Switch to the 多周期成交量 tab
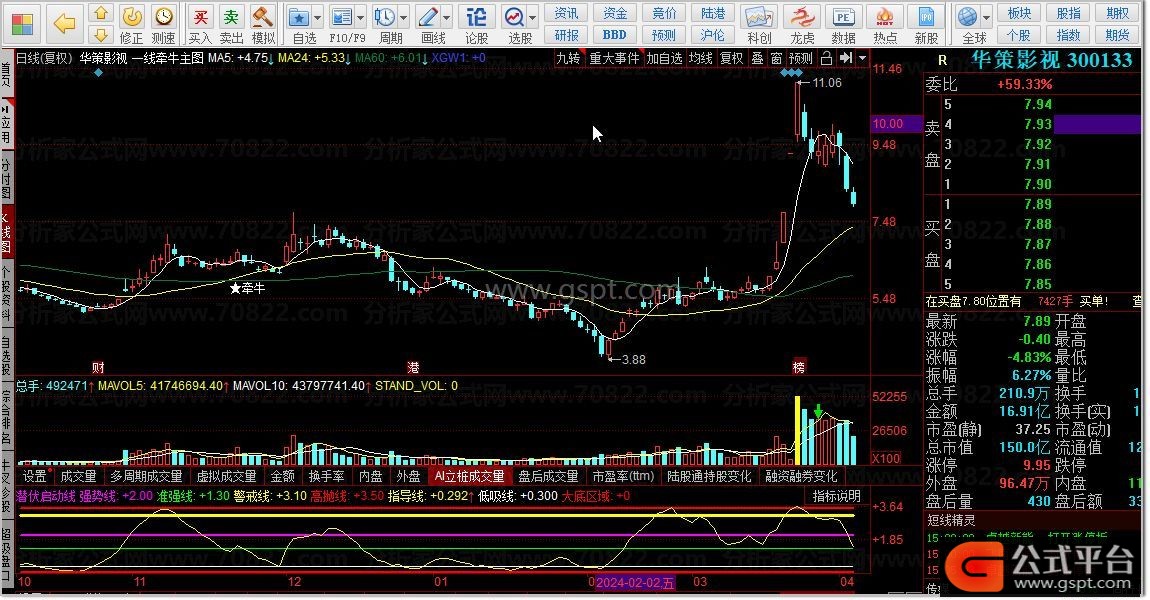1150x600 pixels. (x=145, y=477)
